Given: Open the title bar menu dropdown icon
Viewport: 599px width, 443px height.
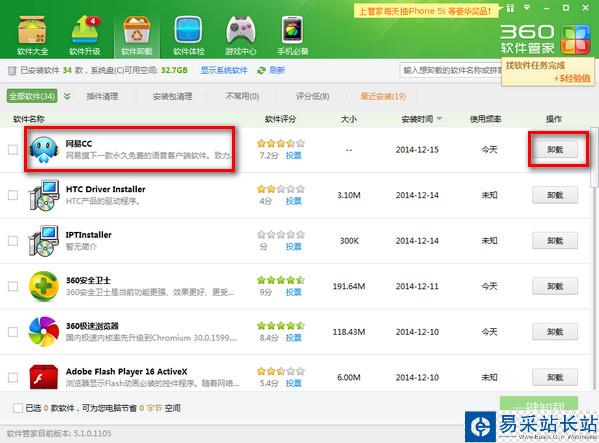Looking at the screenshot, I should pyautogui.click(x=527, y=8).
